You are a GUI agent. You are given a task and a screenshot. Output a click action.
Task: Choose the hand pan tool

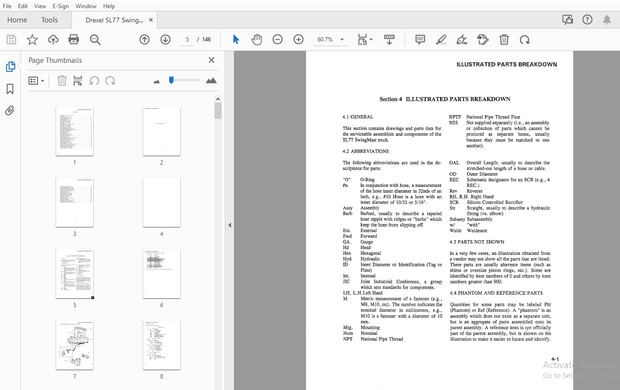[257, 40]
